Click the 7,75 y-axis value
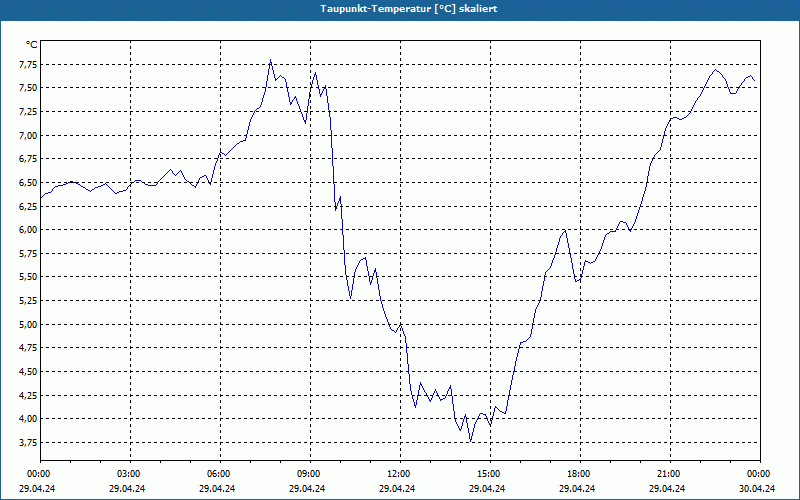 (29, 64)
